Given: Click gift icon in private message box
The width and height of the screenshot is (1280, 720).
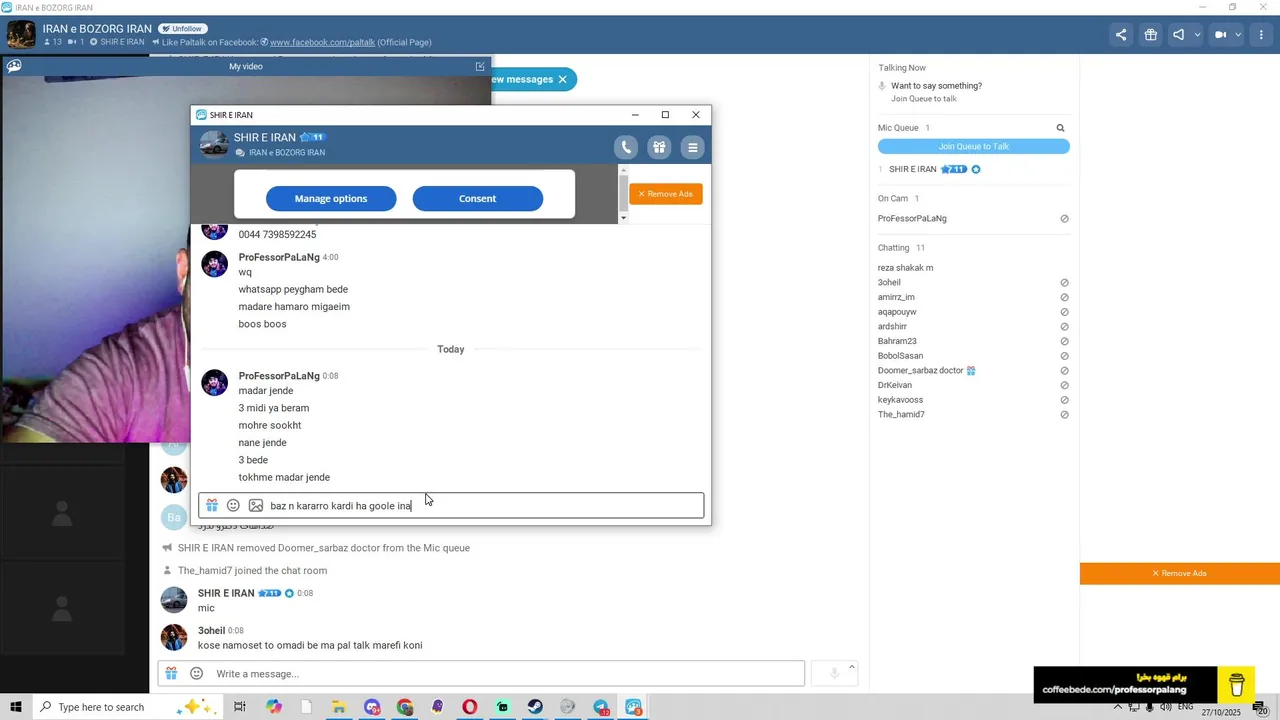Looking at the screenshot, I should click(212, 506).
